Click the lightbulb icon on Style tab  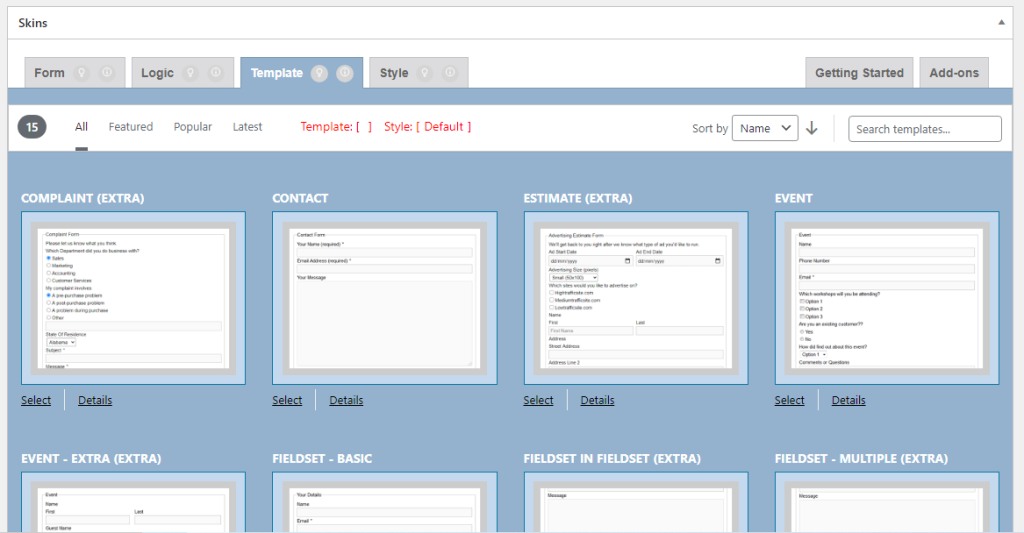click(x=425, y=73)
